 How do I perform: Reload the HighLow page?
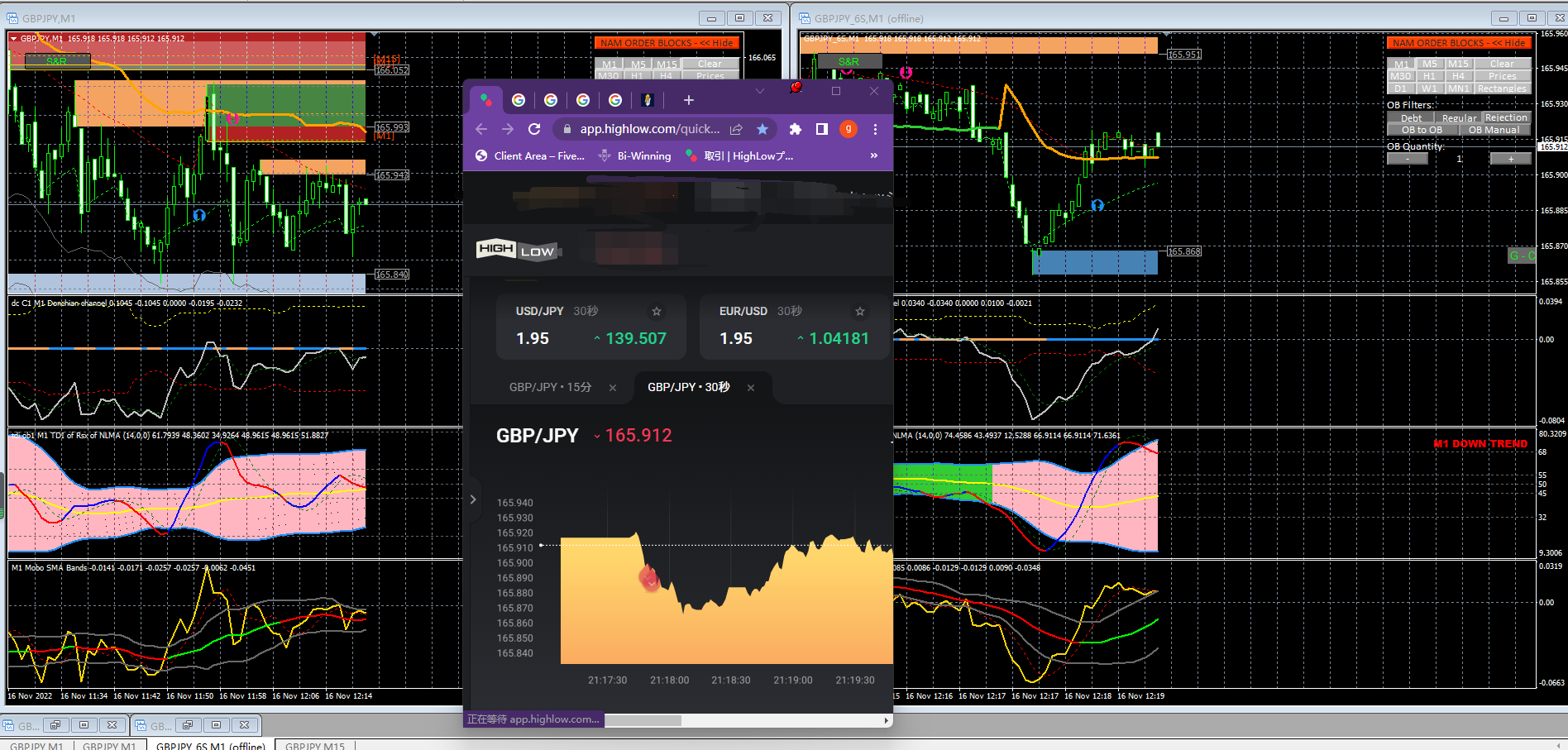click(x=534, y=129)
